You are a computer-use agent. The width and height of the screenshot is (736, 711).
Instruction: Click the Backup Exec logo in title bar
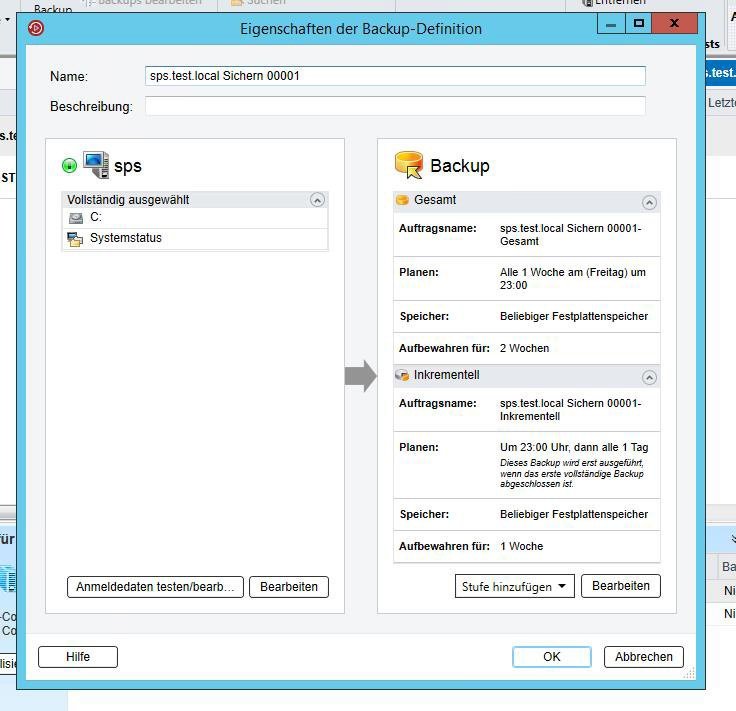point(36,28)
